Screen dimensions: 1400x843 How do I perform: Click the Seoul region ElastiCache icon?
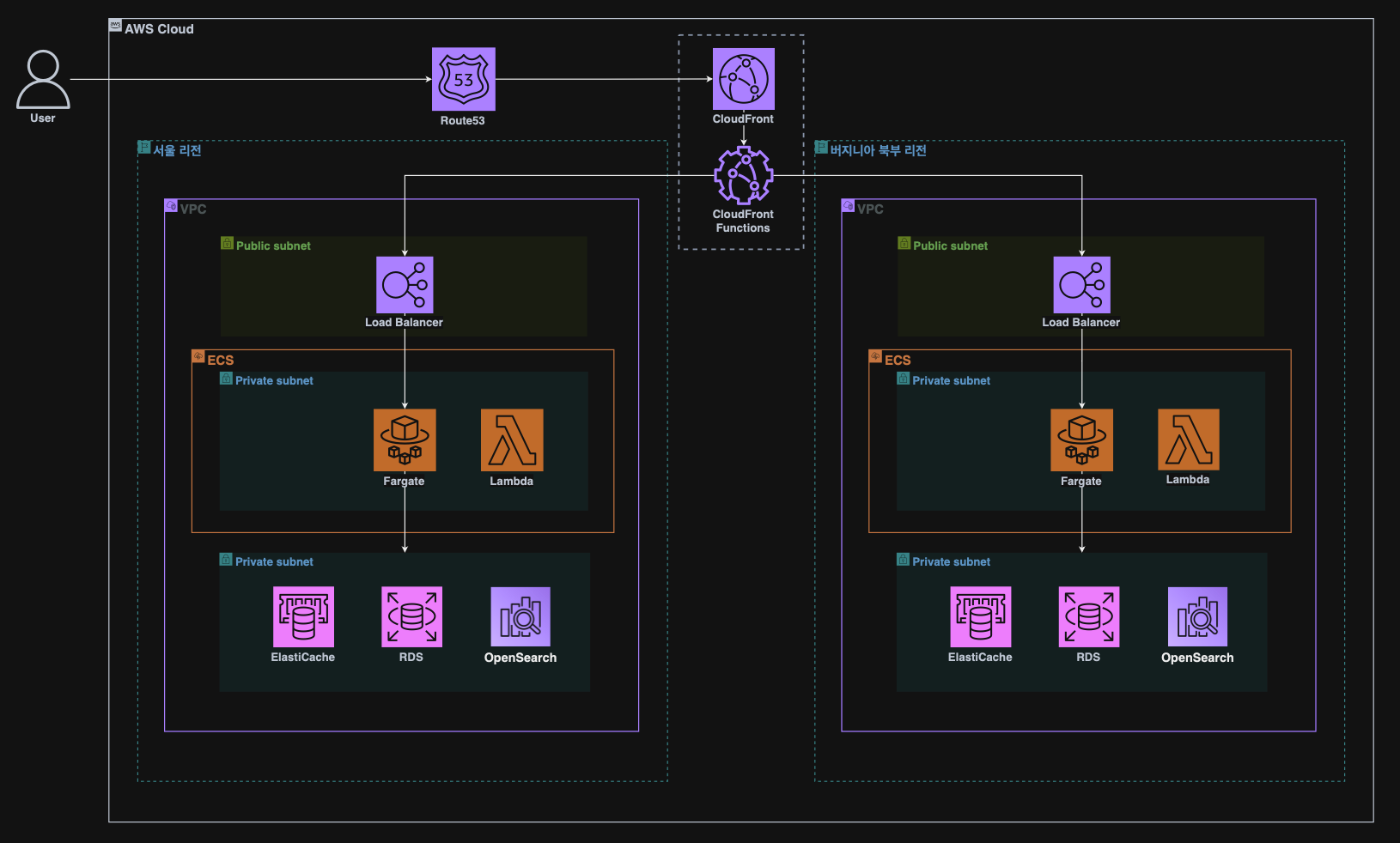[x=303, y=616]
